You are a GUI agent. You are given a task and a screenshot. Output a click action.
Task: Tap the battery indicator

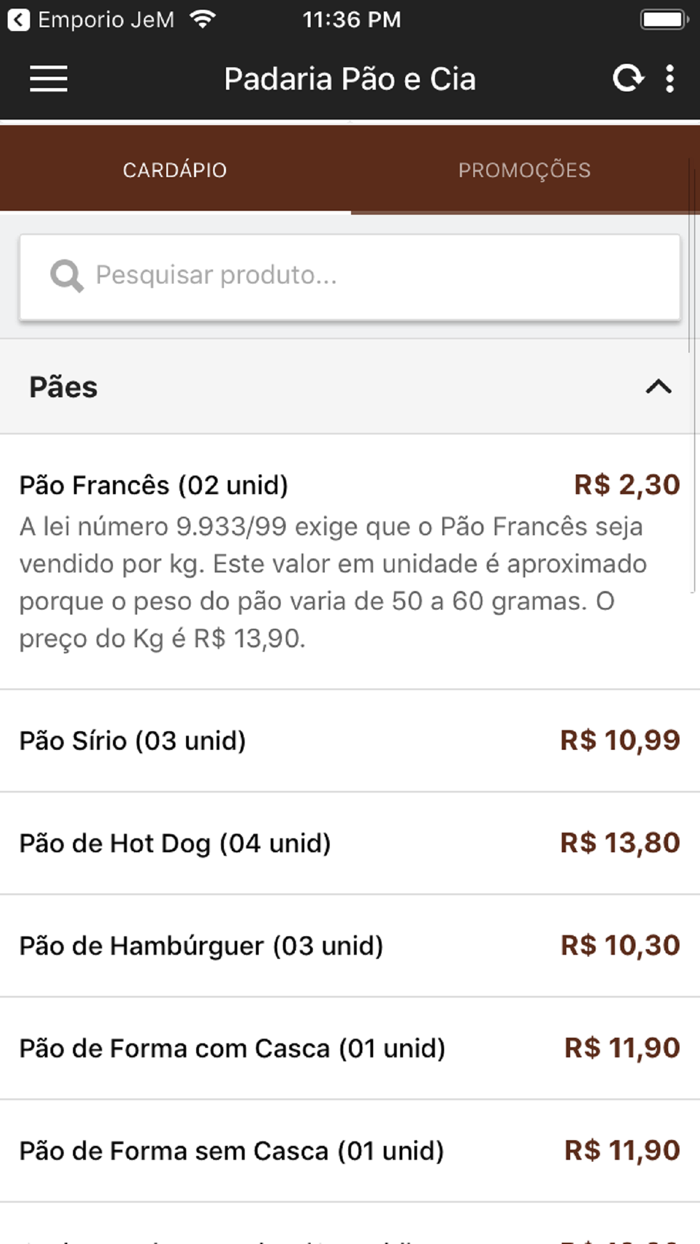pyautogui.click(x=662, y=17)
